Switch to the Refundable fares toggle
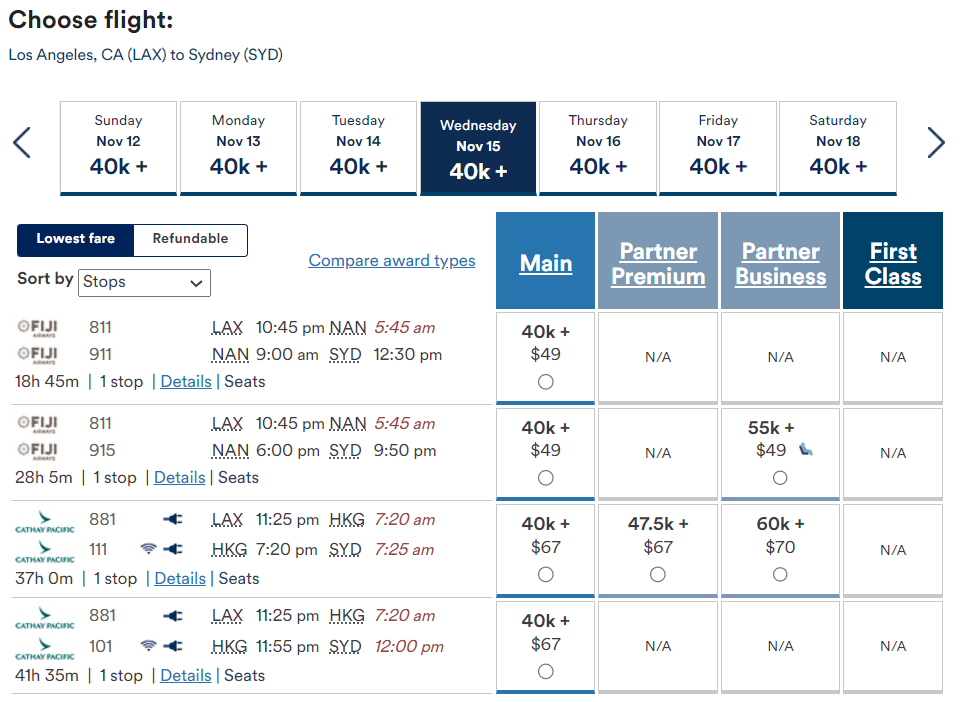 190,240
